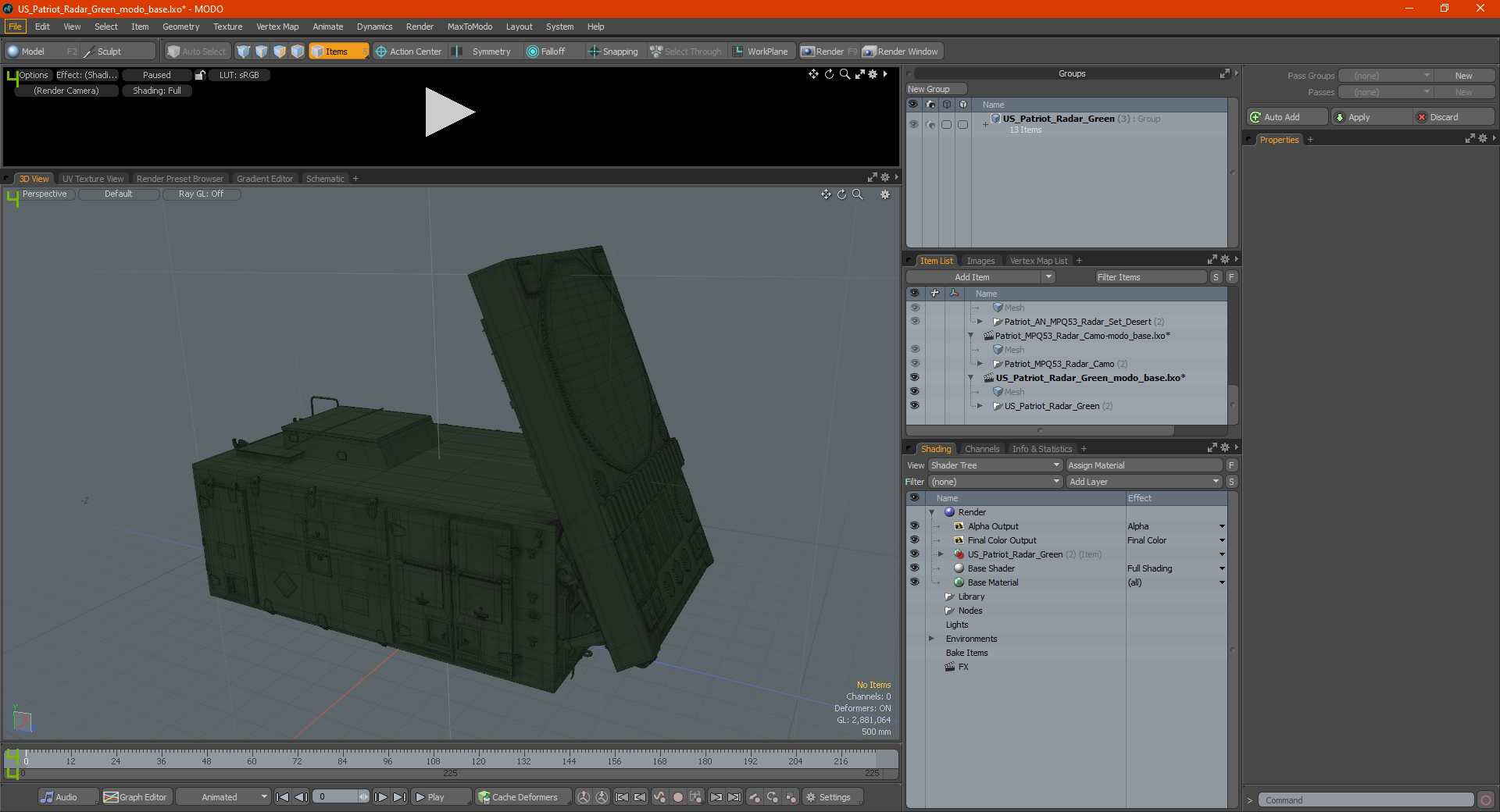Image resolution: width=1500 pixels, height=812 pixels.
Task: Select Materials selection mode icon
Action: [x=298, y=52]
